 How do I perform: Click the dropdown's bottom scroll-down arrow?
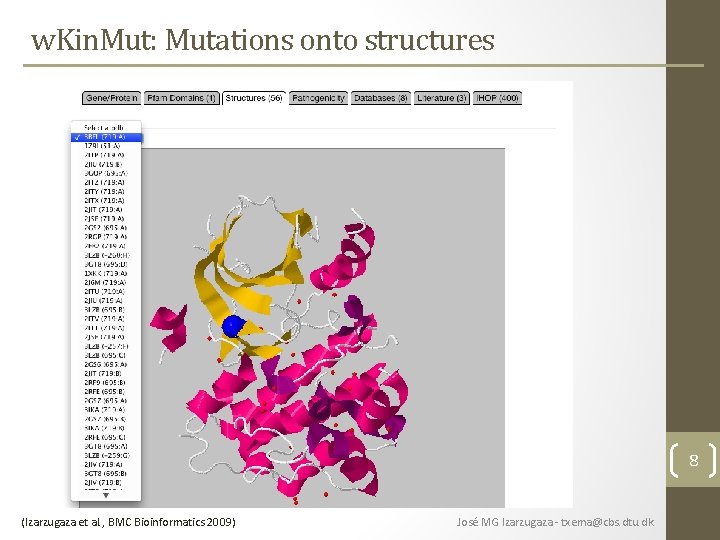coord(106,495)
